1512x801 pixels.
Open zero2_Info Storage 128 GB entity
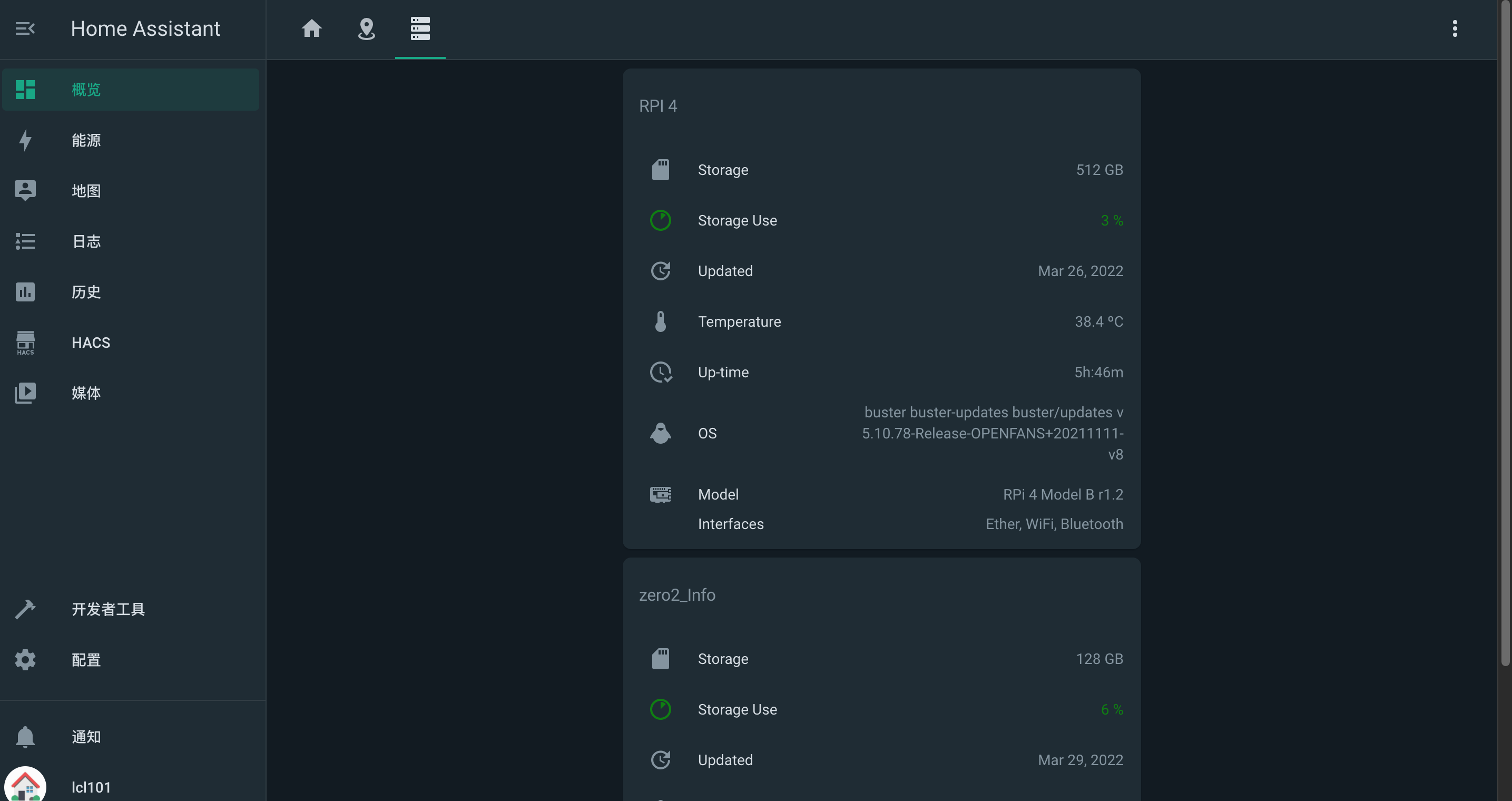[881, 659]
